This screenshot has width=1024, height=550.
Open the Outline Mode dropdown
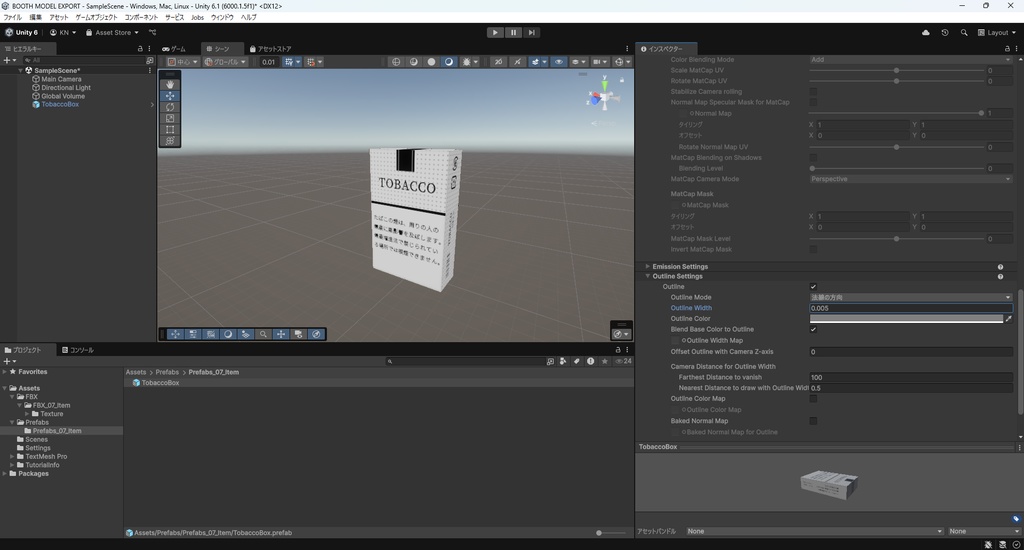pos(910,297)
